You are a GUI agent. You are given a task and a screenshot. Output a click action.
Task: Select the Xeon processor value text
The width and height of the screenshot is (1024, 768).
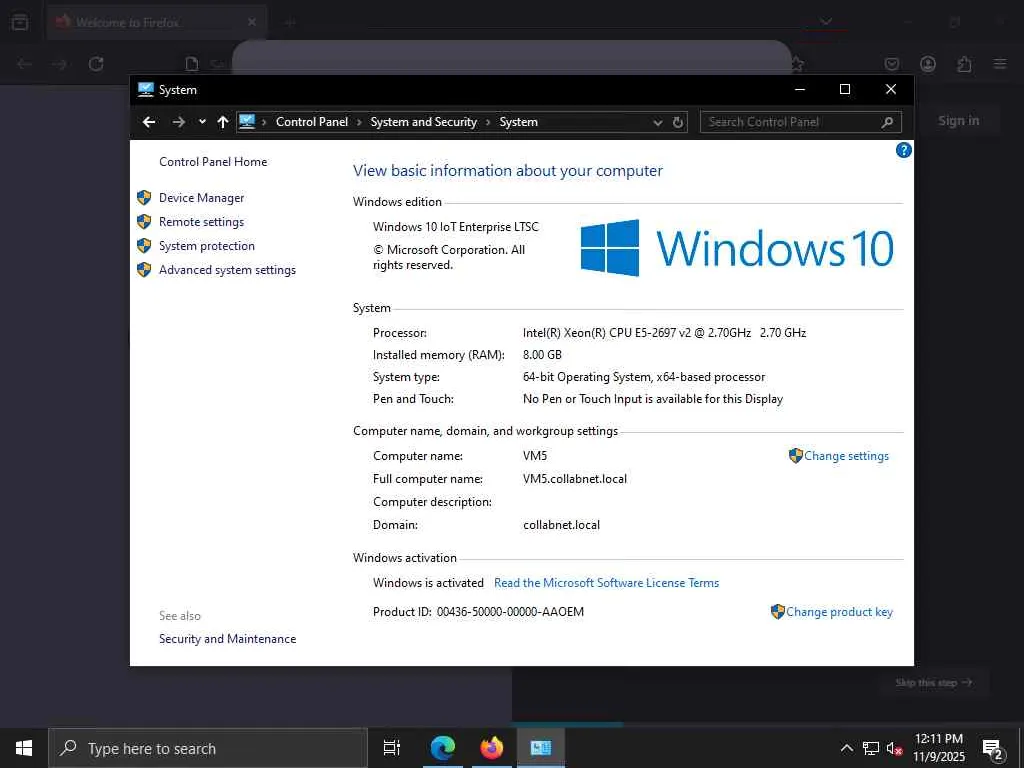[x=664, y=332]
